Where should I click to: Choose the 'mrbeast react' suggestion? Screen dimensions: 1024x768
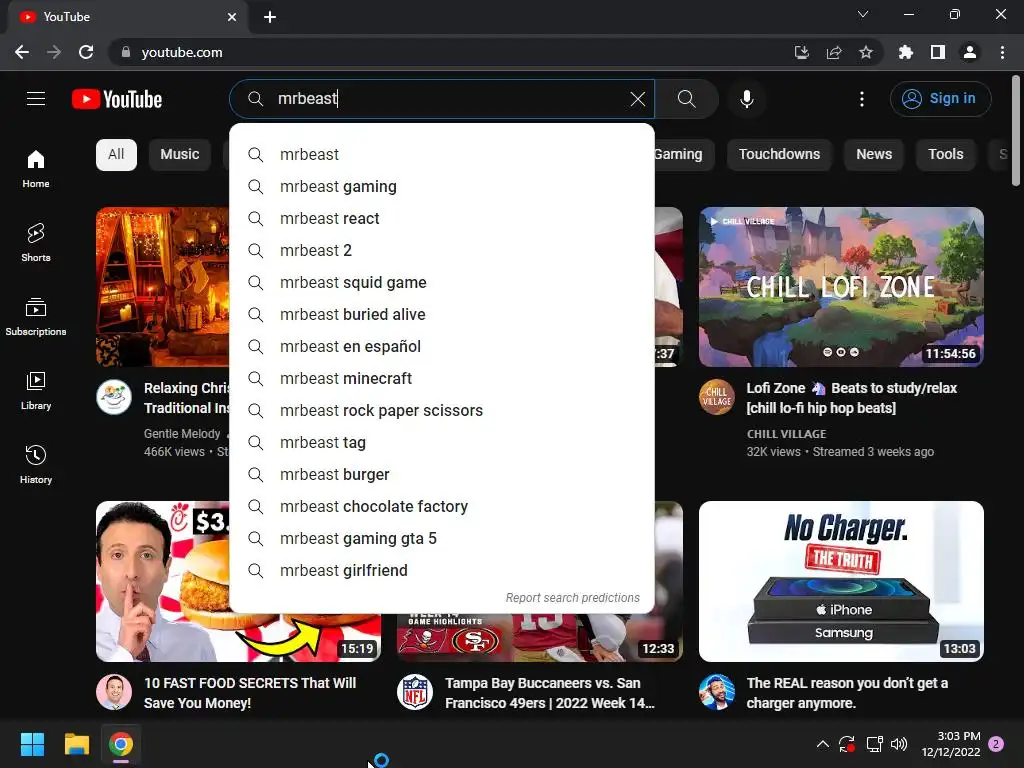pos(442,219)
